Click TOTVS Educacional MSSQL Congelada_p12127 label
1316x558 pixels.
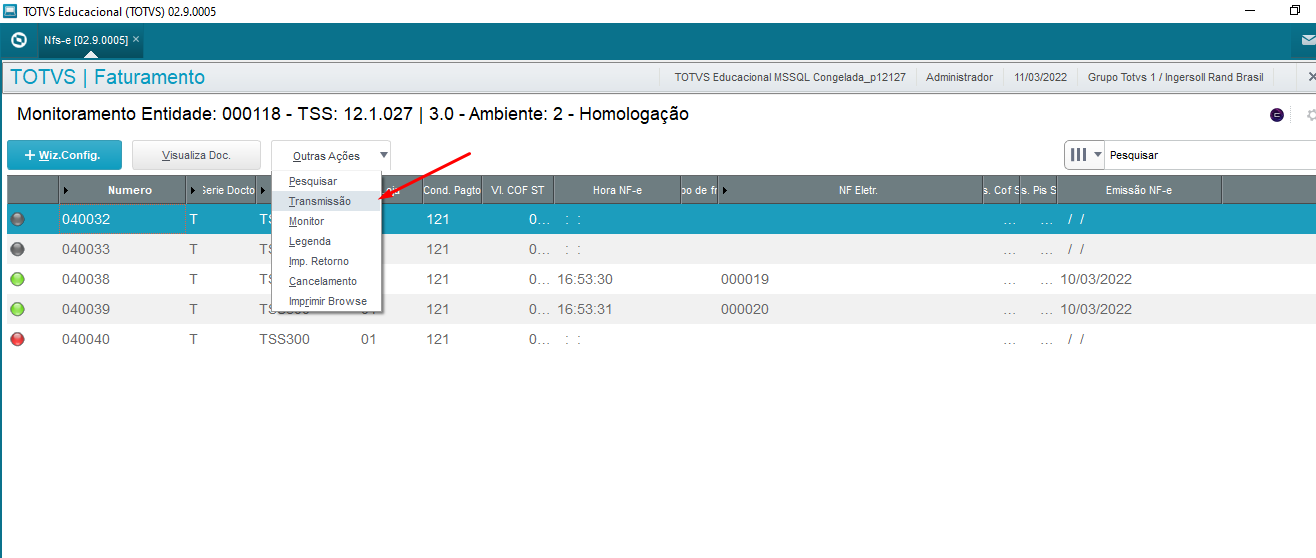tap(790, 77)
